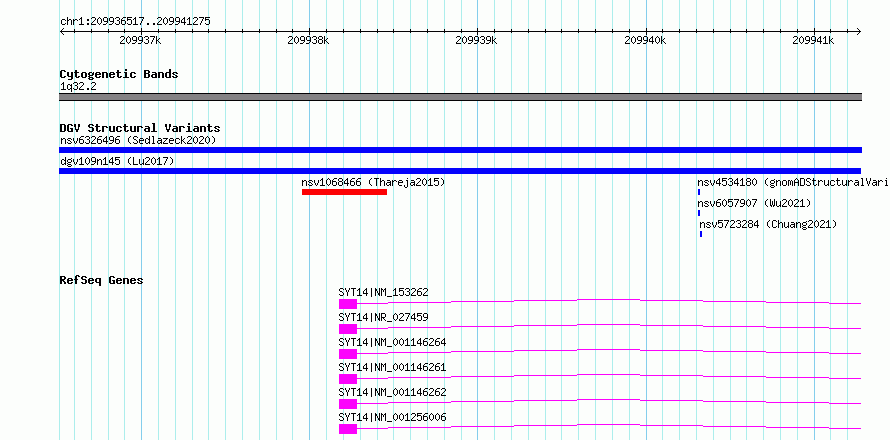Screen dimensions: 890x440
Task: Open the nsv1068466 (Thareja2015) label
Action: click(x=373, y=182)
